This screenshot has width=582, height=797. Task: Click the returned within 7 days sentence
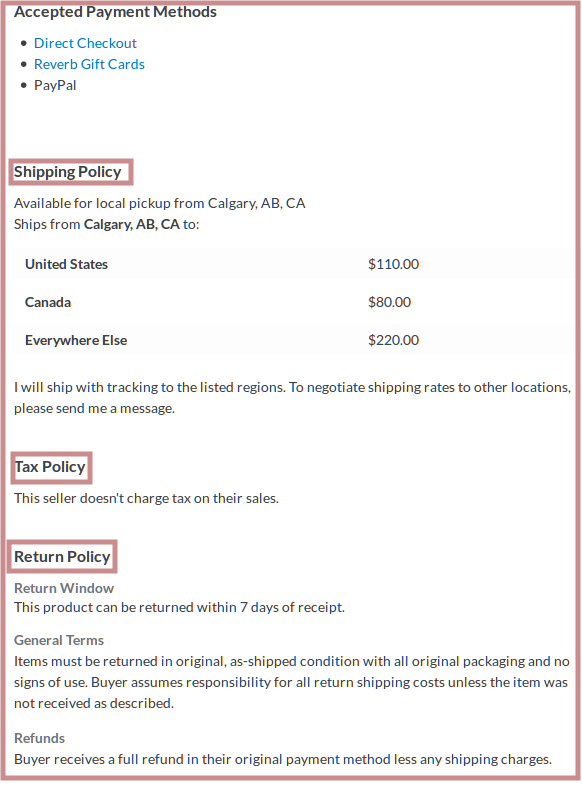tap(179, 607)
